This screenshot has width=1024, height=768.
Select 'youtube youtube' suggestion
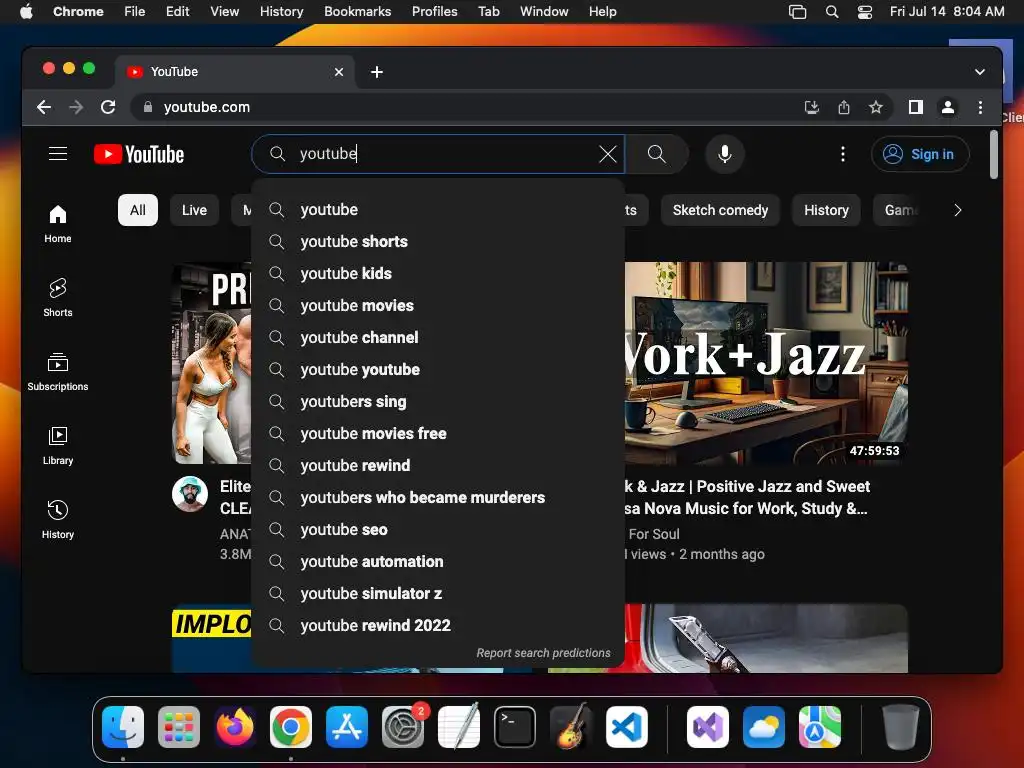coord(438,370)
